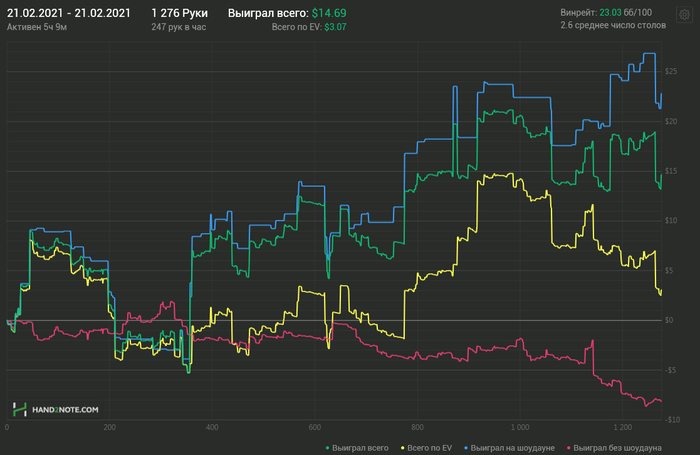Toggle the yellow 'Всего по EV' legend dot

[x=403, y=448]
